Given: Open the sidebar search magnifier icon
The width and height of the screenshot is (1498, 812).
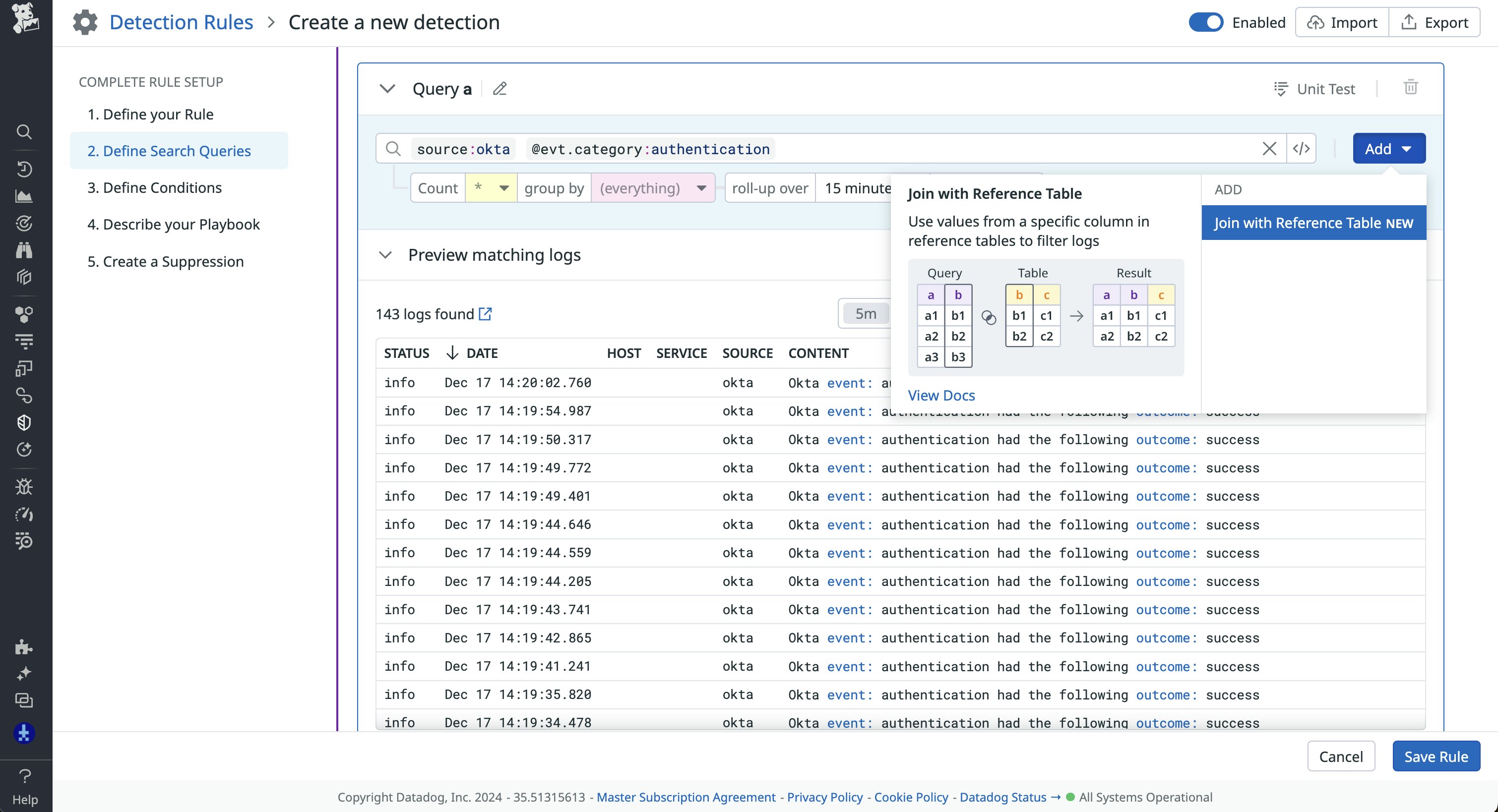Looking at the screenshot, I should pyautogui.click(x=24, y=132).
